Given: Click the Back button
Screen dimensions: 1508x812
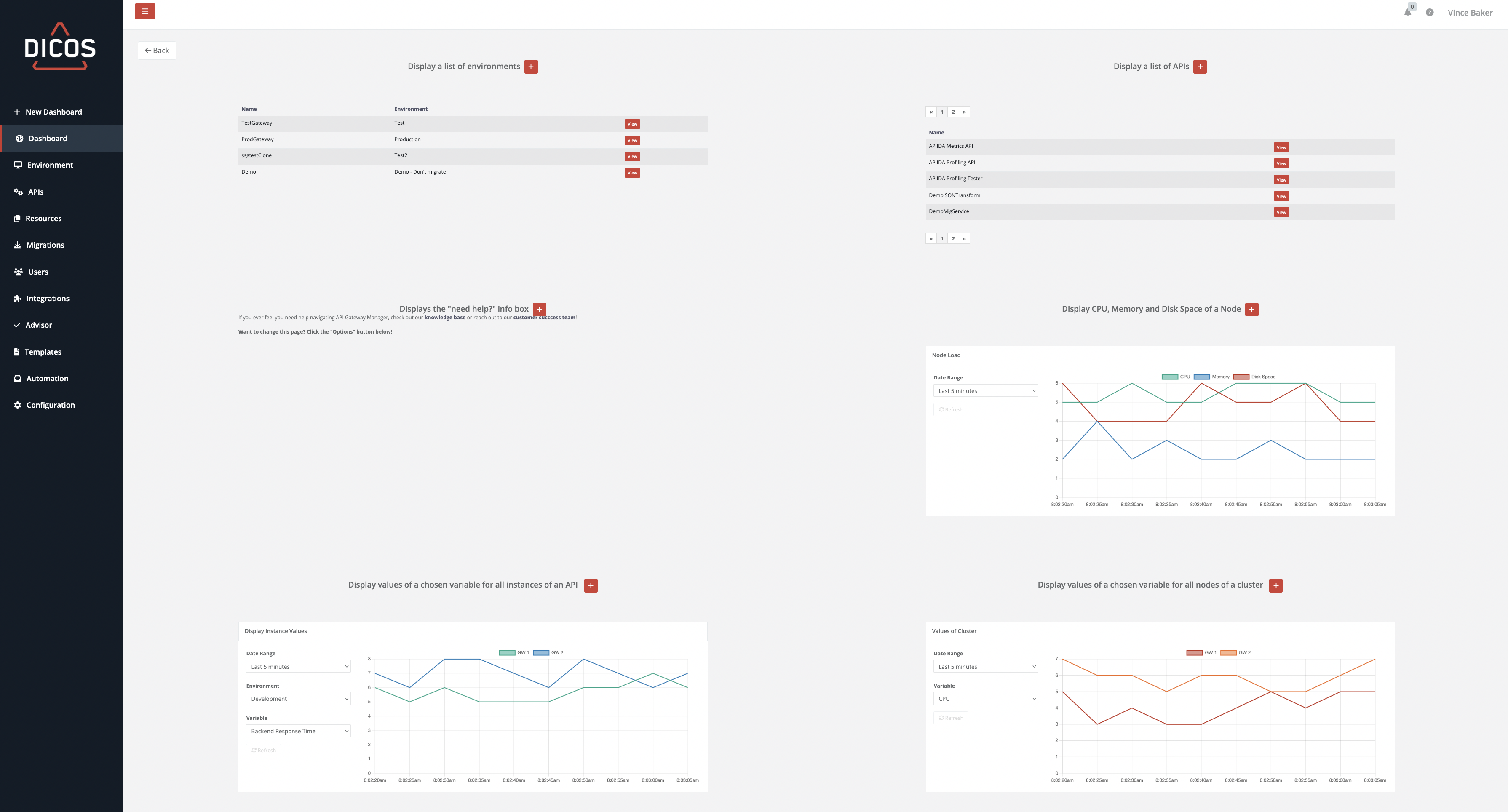Looking at the screenshot, I should click(x=157, y=51).
